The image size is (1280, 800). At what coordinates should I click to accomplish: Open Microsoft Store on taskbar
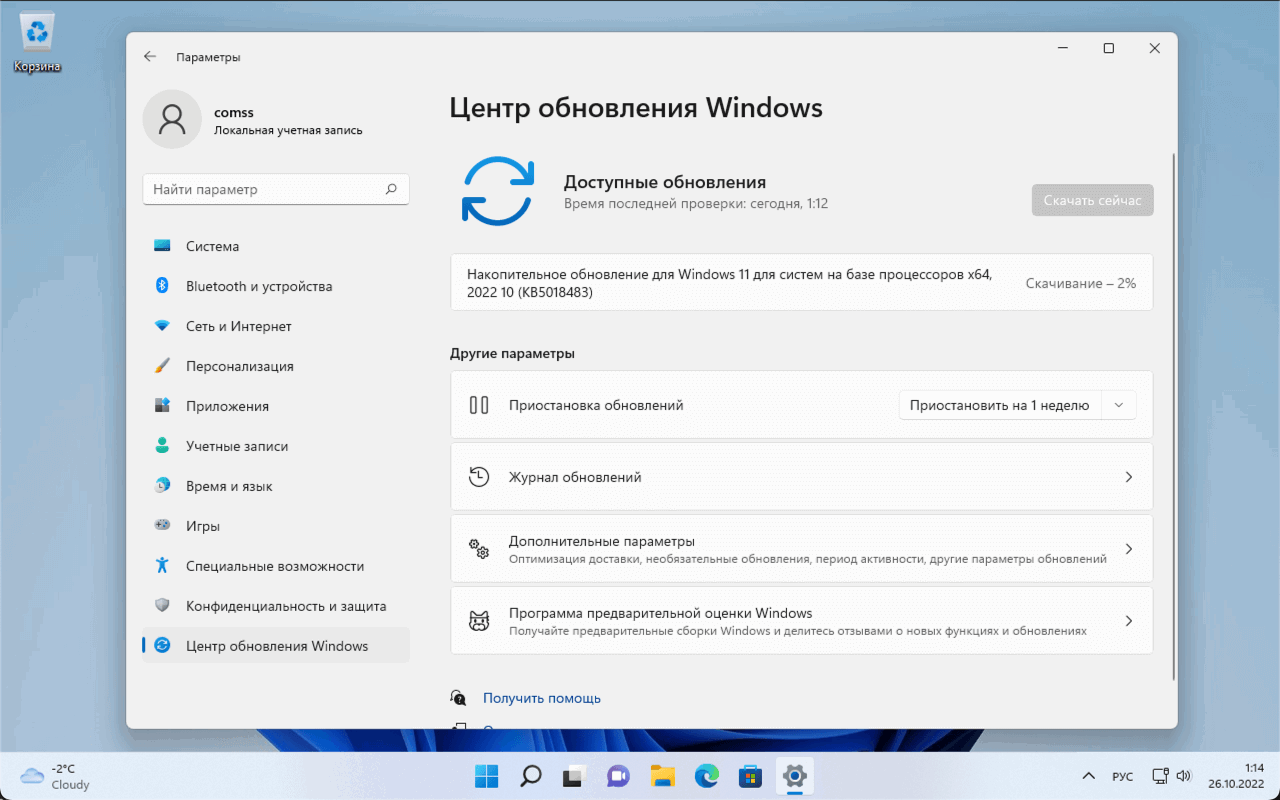point(751,775)
